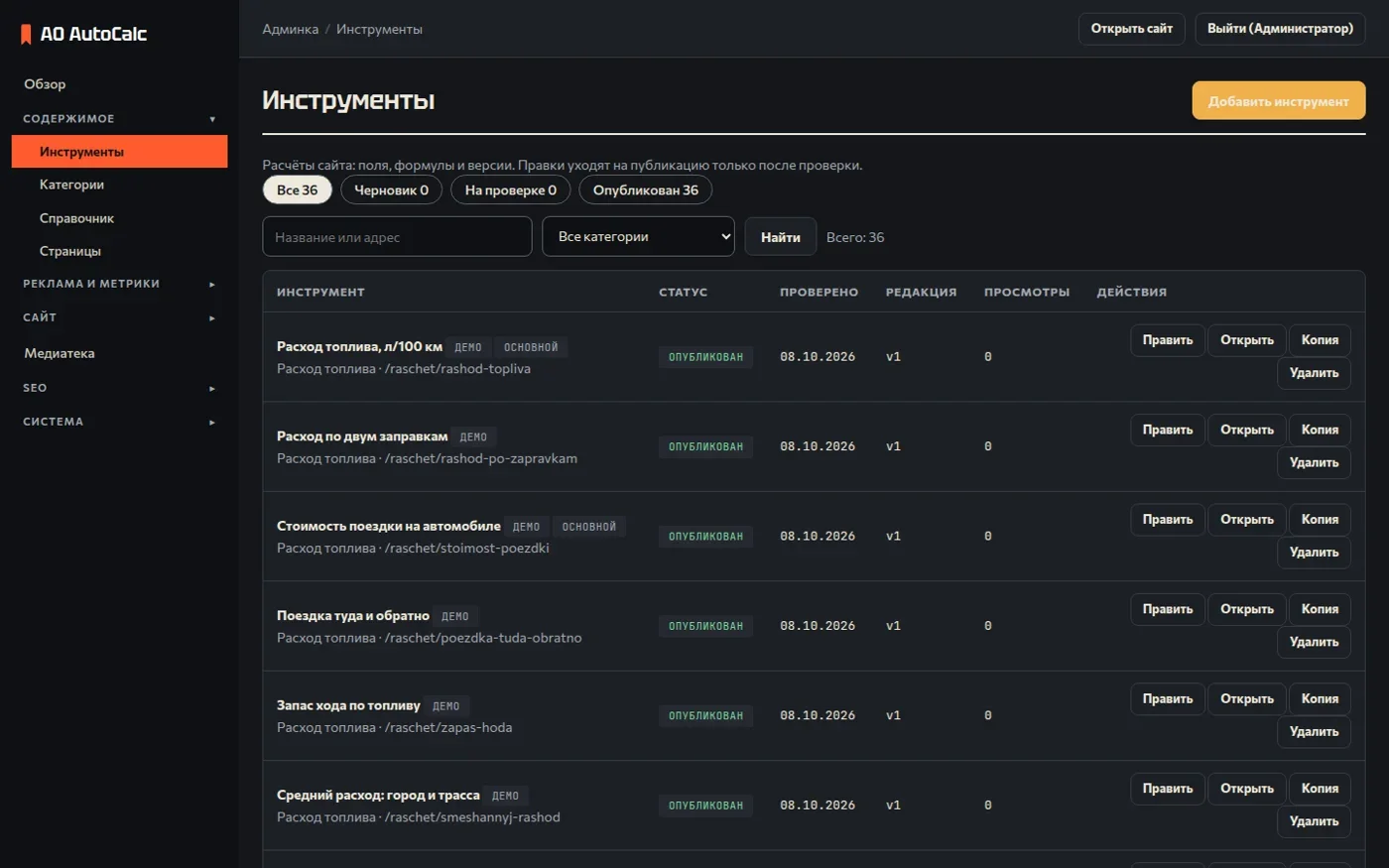Expand the SEO sidebar section
Screen dimensions: 1389x868
[x=119, y=388]
